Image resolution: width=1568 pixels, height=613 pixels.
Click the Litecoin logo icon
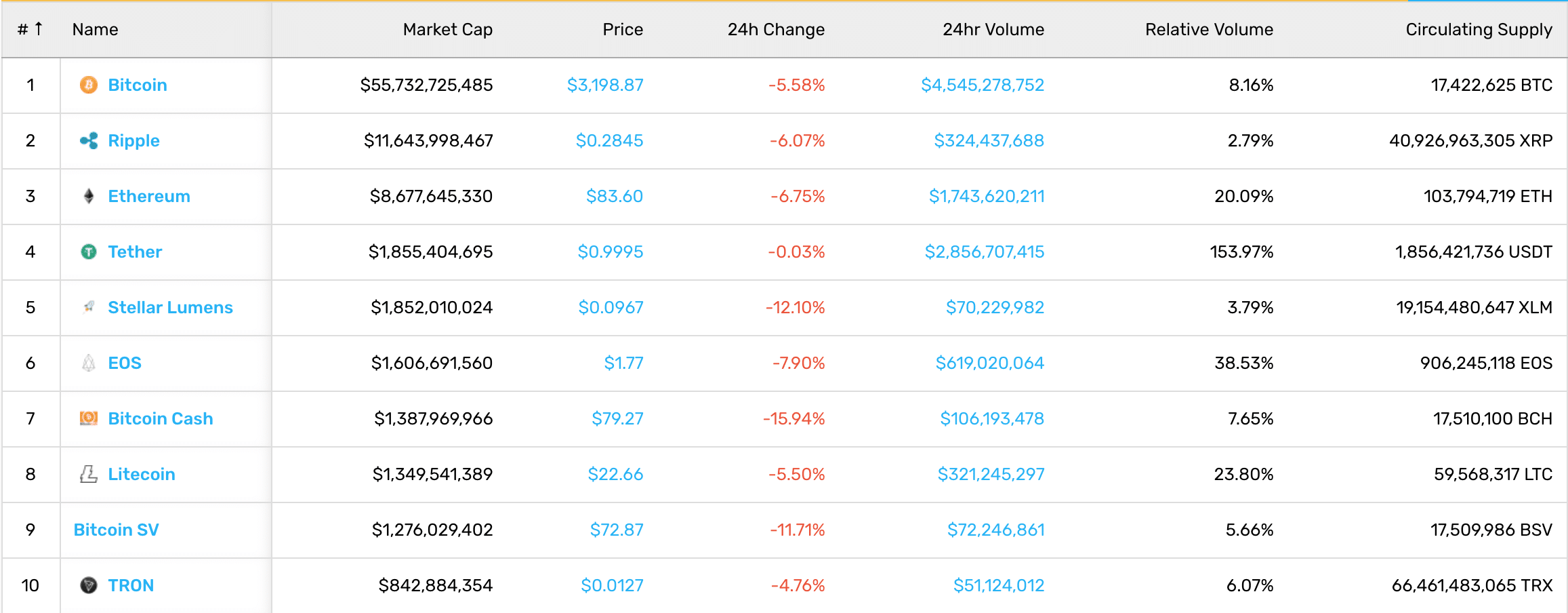(89, 474)
